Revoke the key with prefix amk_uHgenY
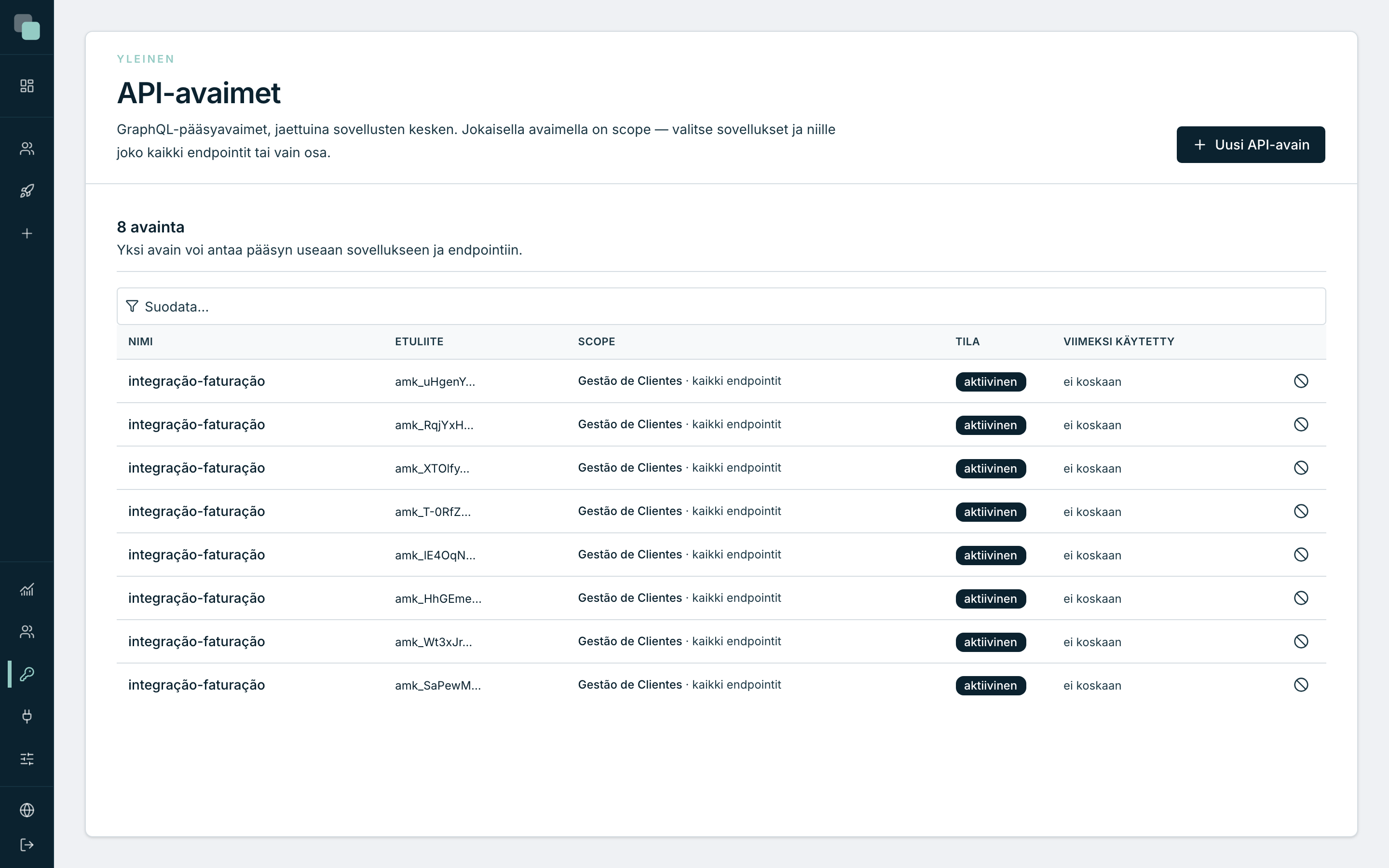Viewport: 1389px width, 868px height. tap(1301, 381)
